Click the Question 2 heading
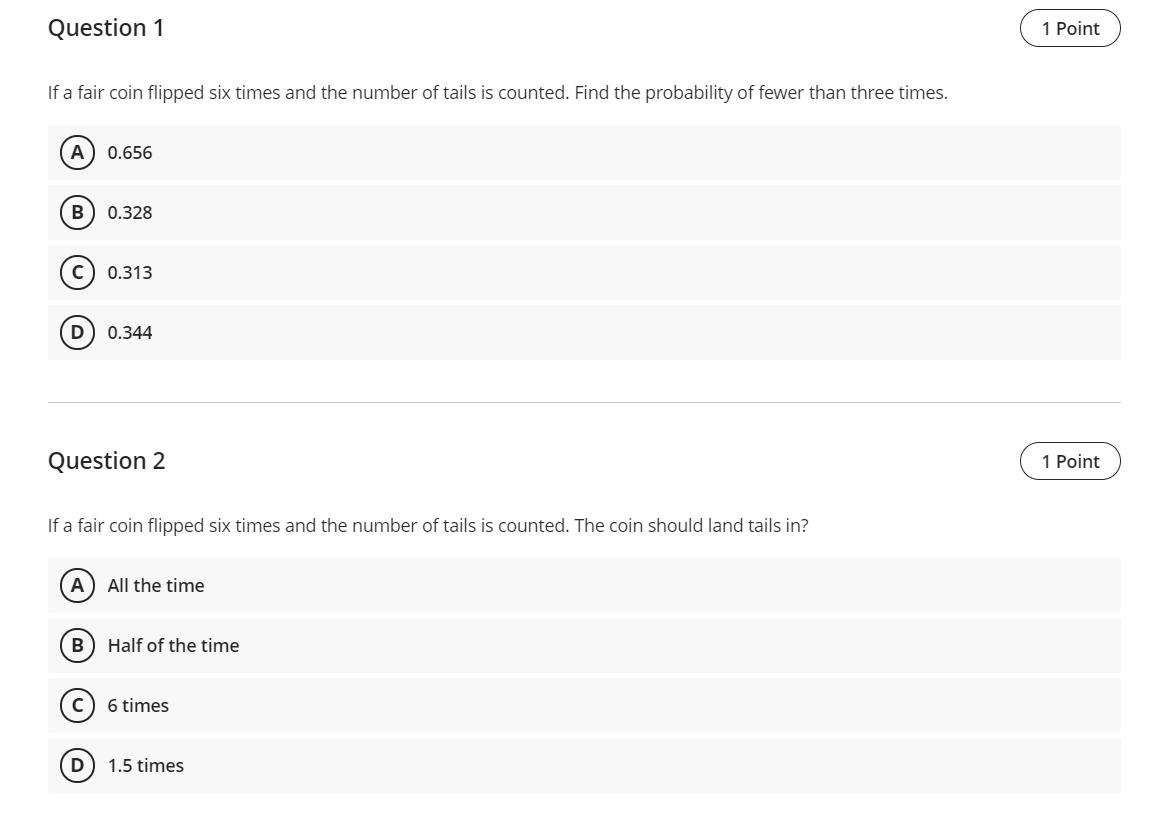 pyautogui.click(x=107, y=461)
